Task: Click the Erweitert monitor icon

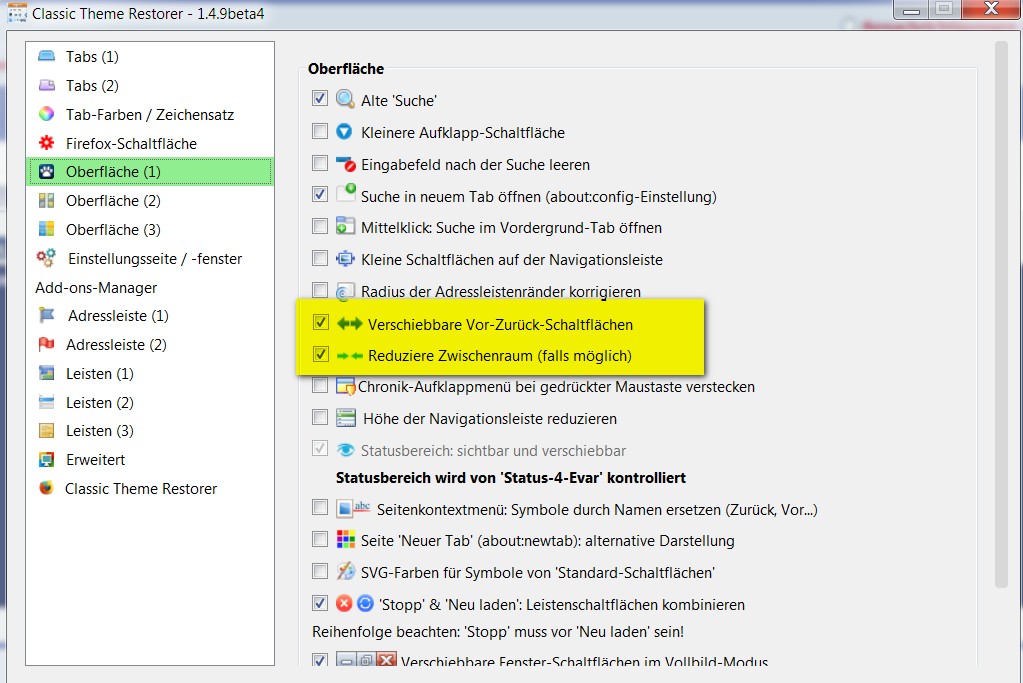Action: tap(46, 459)
